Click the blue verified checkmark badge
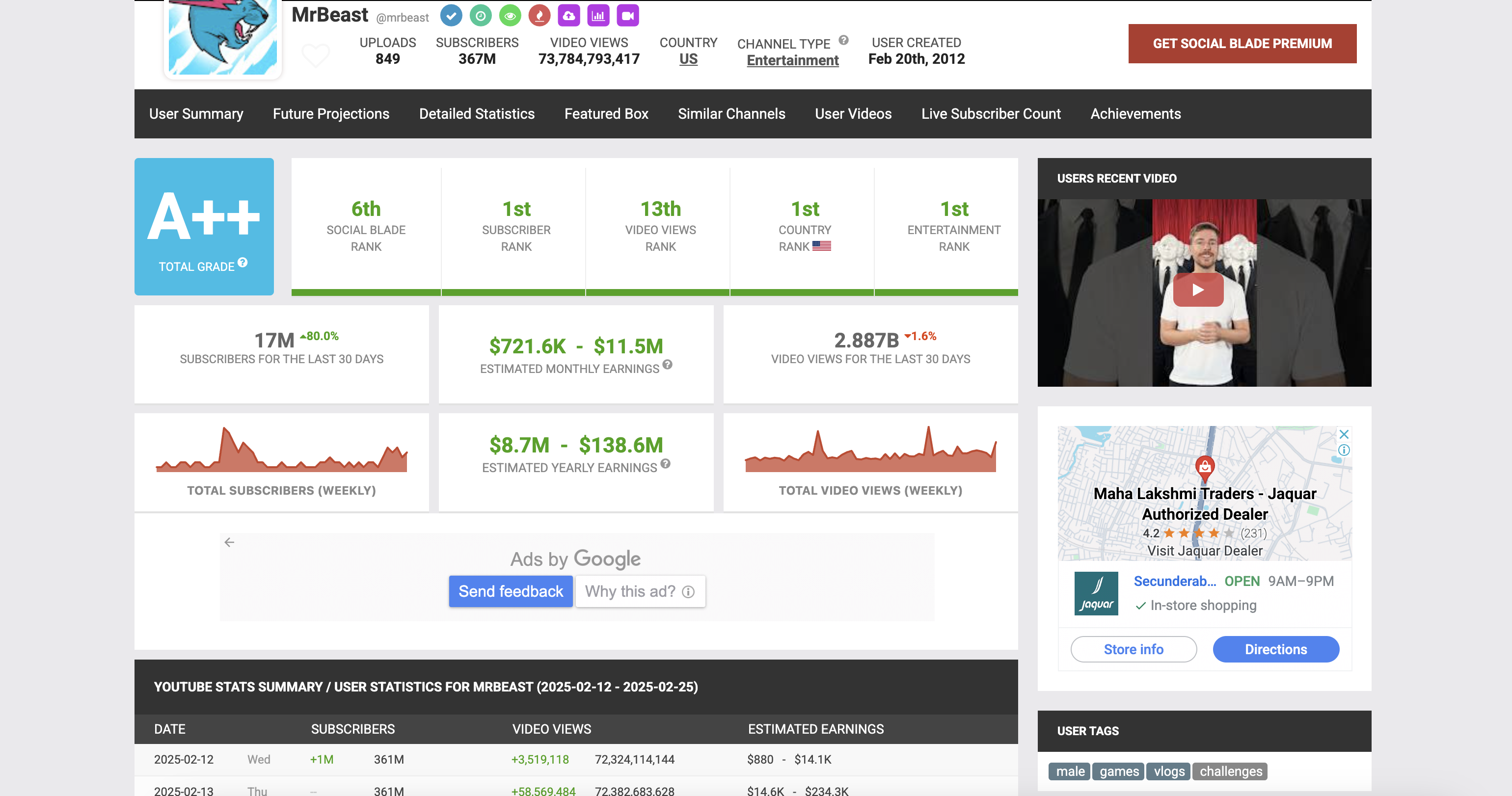The height and width of the screenshot is (796, 1512). (451, 16)
